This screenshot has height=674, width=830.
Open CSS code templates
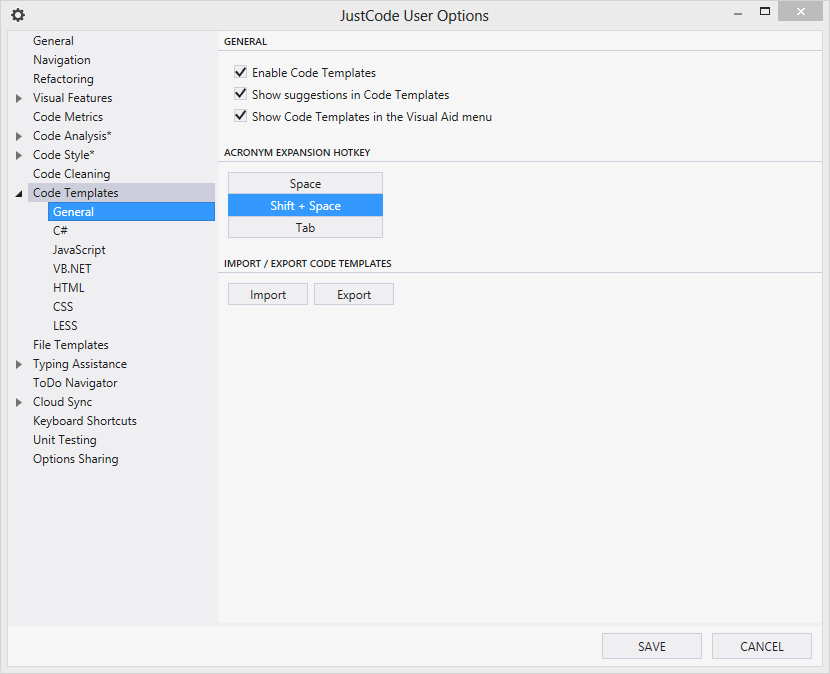pos(63,307)
